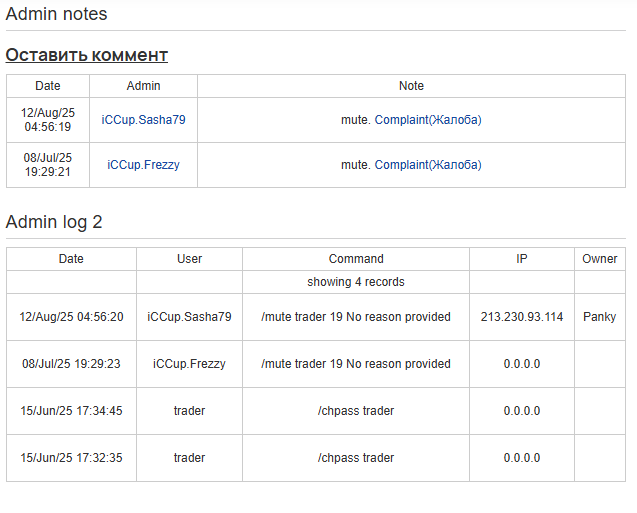Click the Command column header in Admin log

click(x=356, y=259)
